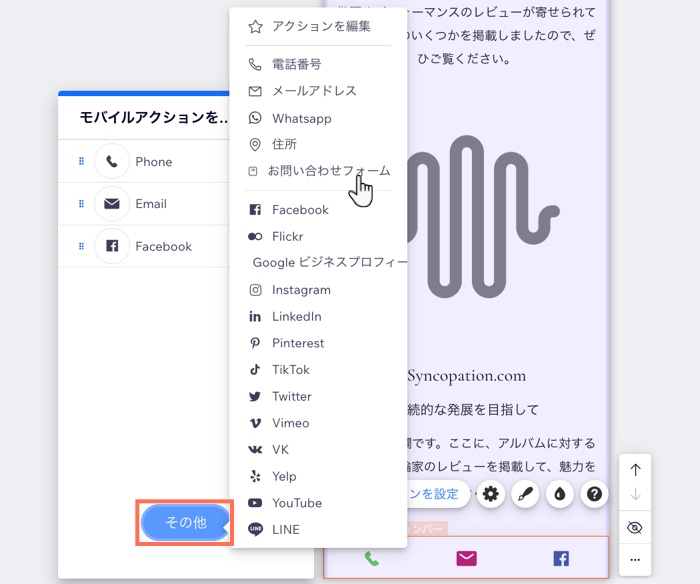Click the Facebook action row in panel

pyautogui.click(x=163, y=246)
